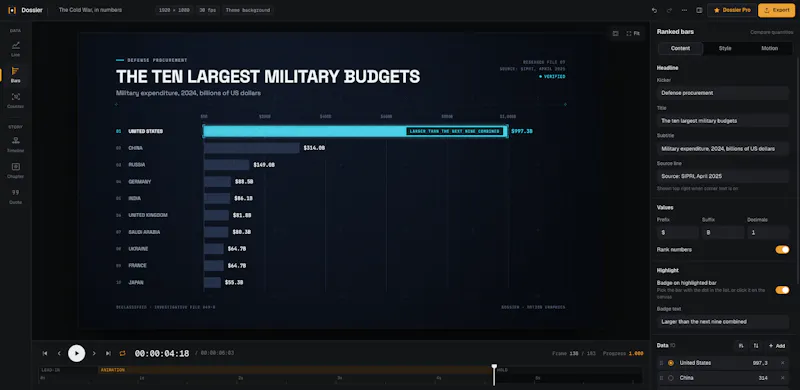Edit the Kicker text field
Viewport: 800px width, 390px height.
click(723, 93)
